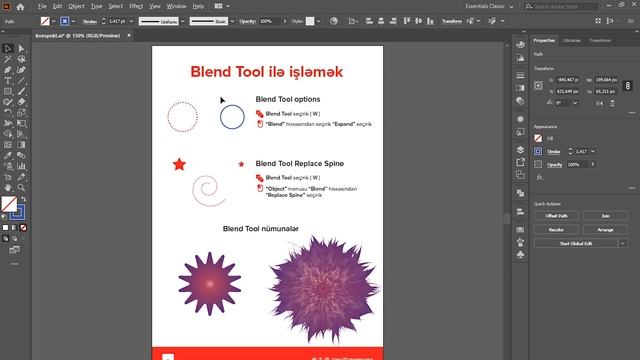This screenshot has width=640, height=360.
Task: Open the Basic brush definition dropdown
Action: coord(232,21)
